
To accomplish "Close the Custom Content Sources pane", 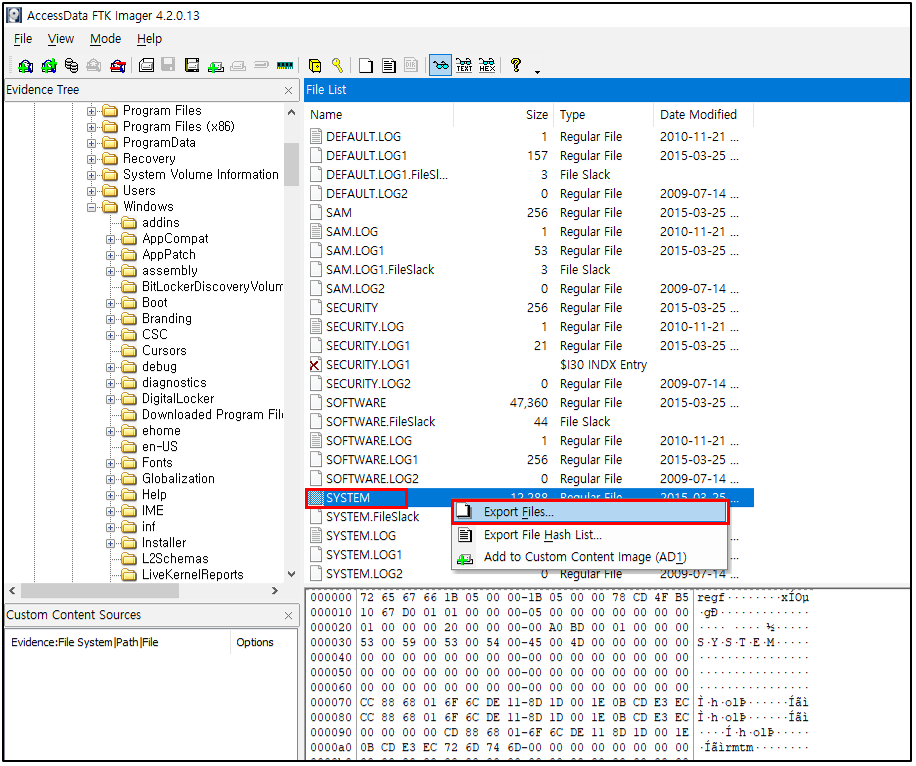I will pos(288,616).
